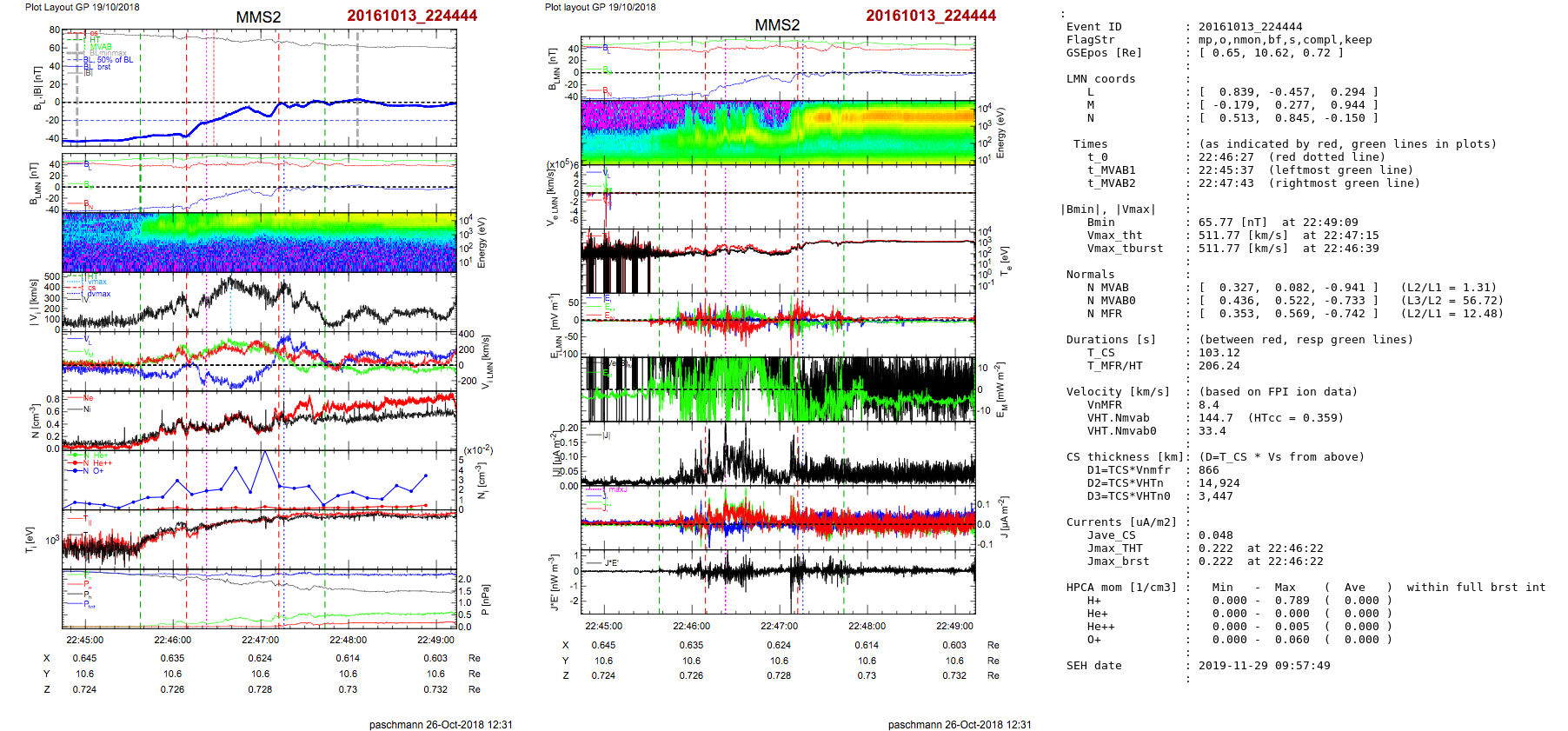Click the 'P [nPa]' axis label

(x=485, y=599)
